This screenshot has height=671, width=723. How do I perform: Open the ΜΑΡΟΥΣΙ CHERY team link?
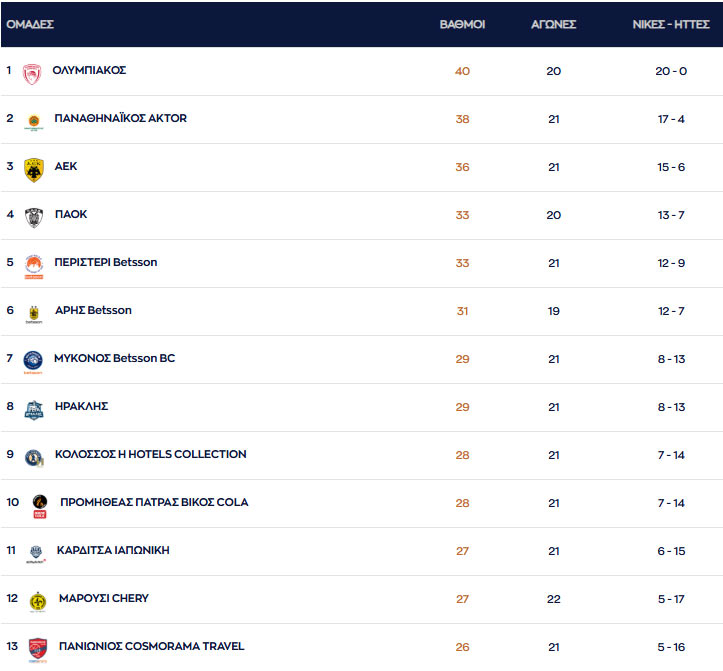(x=104, y=599)
